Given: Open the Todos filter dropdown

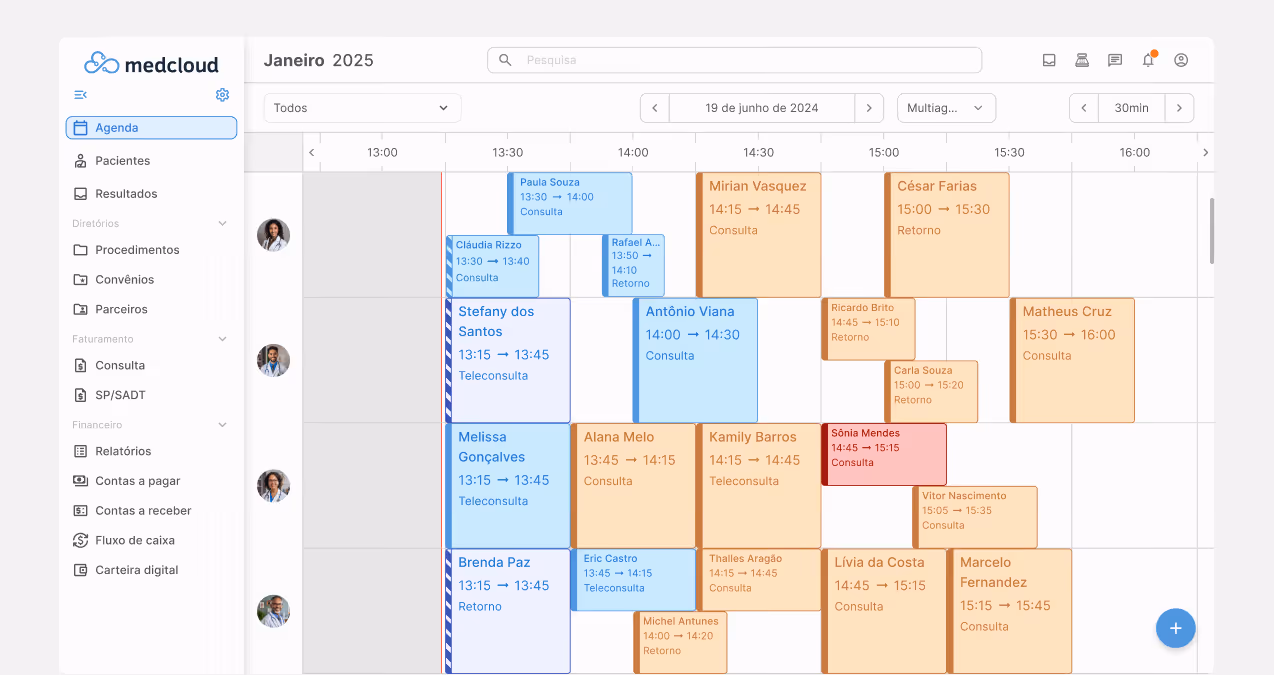Looking at the screenshot, I should 361,107.
